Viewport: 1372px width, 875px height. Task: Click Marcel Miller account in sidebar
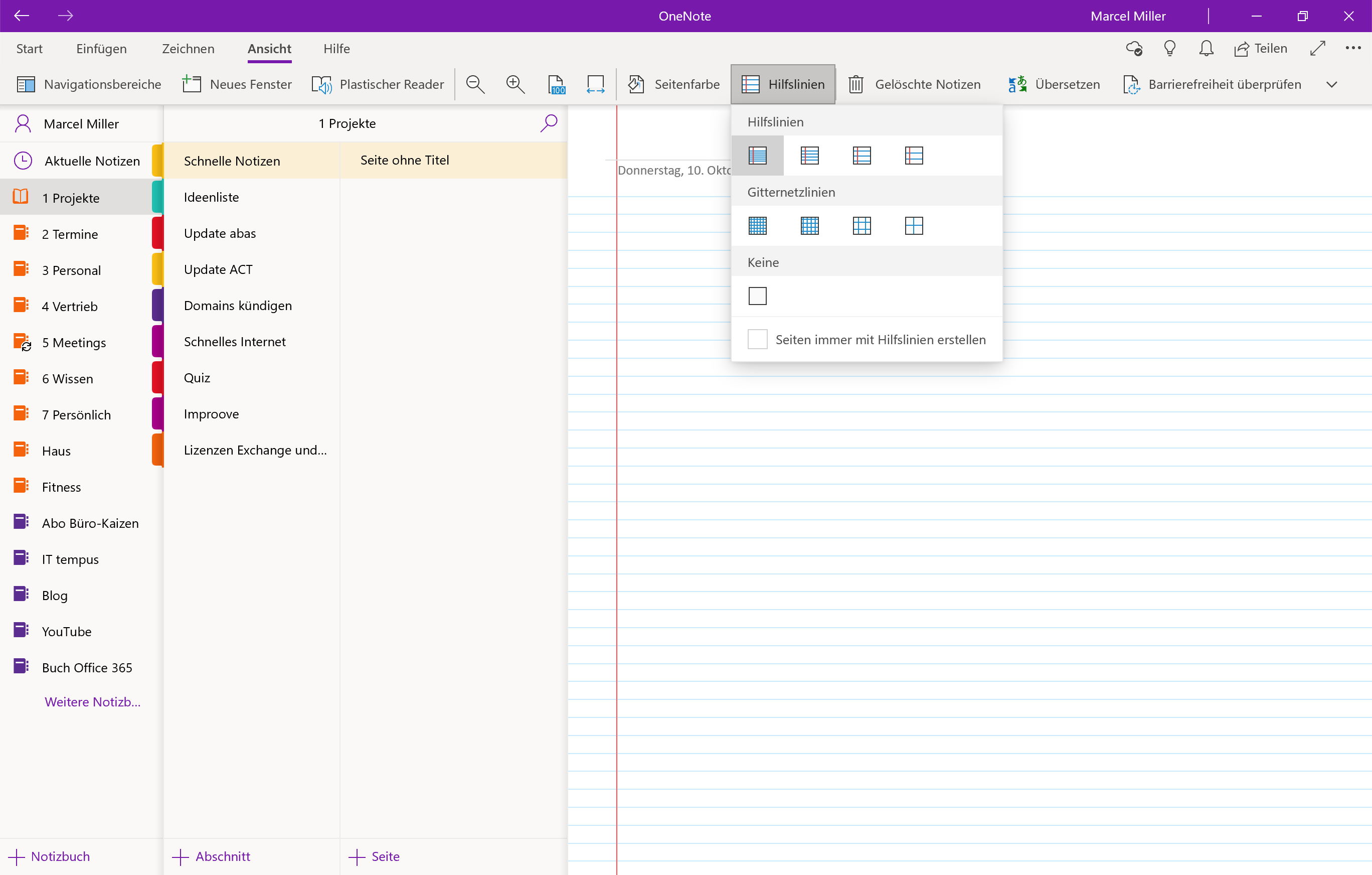[81, 124]
